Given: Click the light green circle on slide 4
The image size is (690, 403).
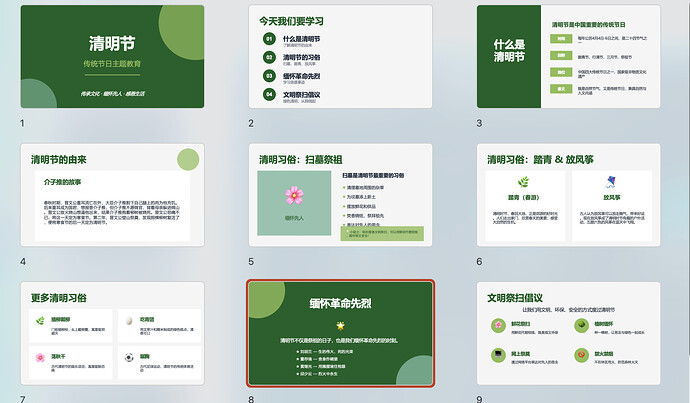Looking at the screenshot, I should pos(188,159).
